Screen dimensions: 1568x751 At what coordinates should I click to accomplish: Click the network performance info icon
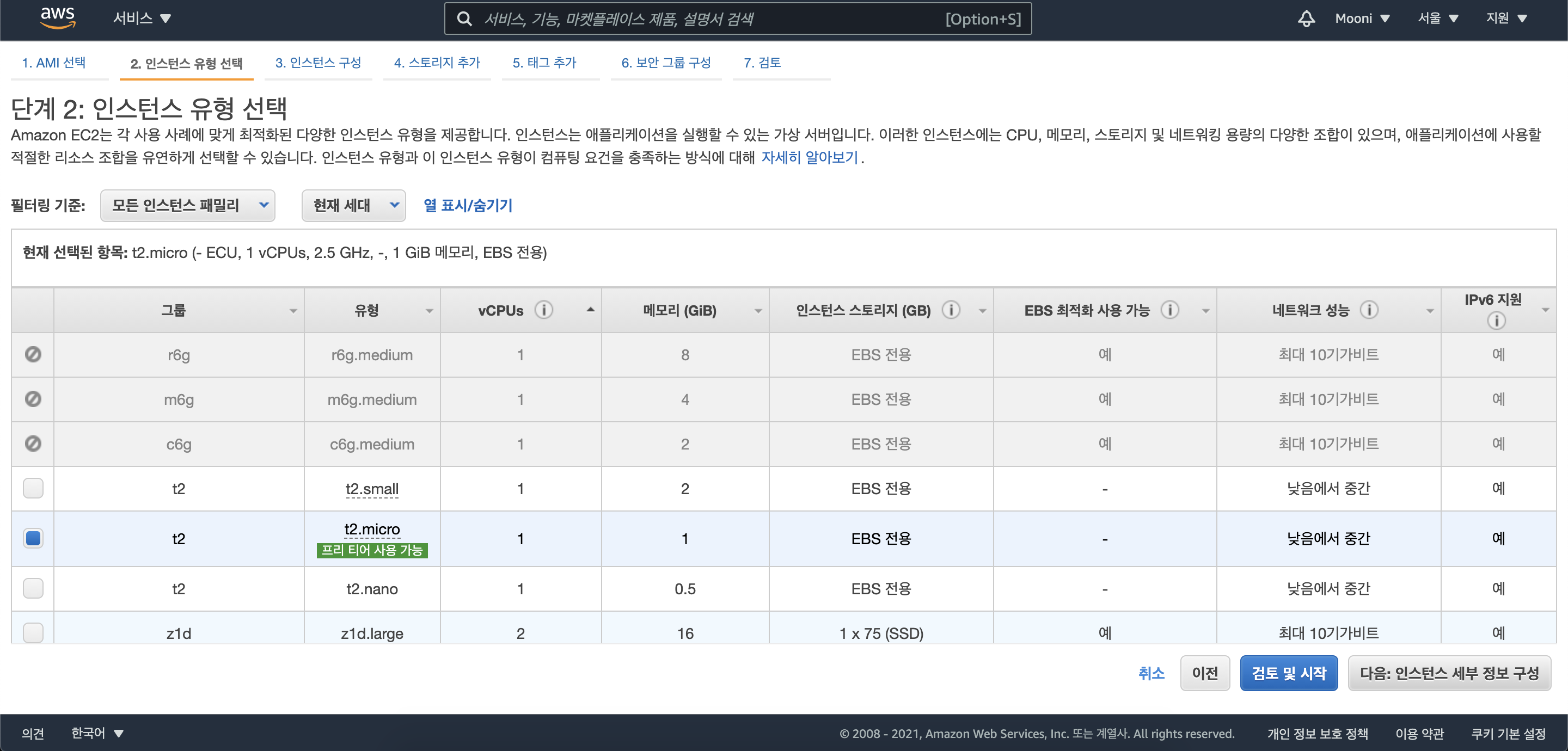pyautogui.click(x=1369, y=310)
